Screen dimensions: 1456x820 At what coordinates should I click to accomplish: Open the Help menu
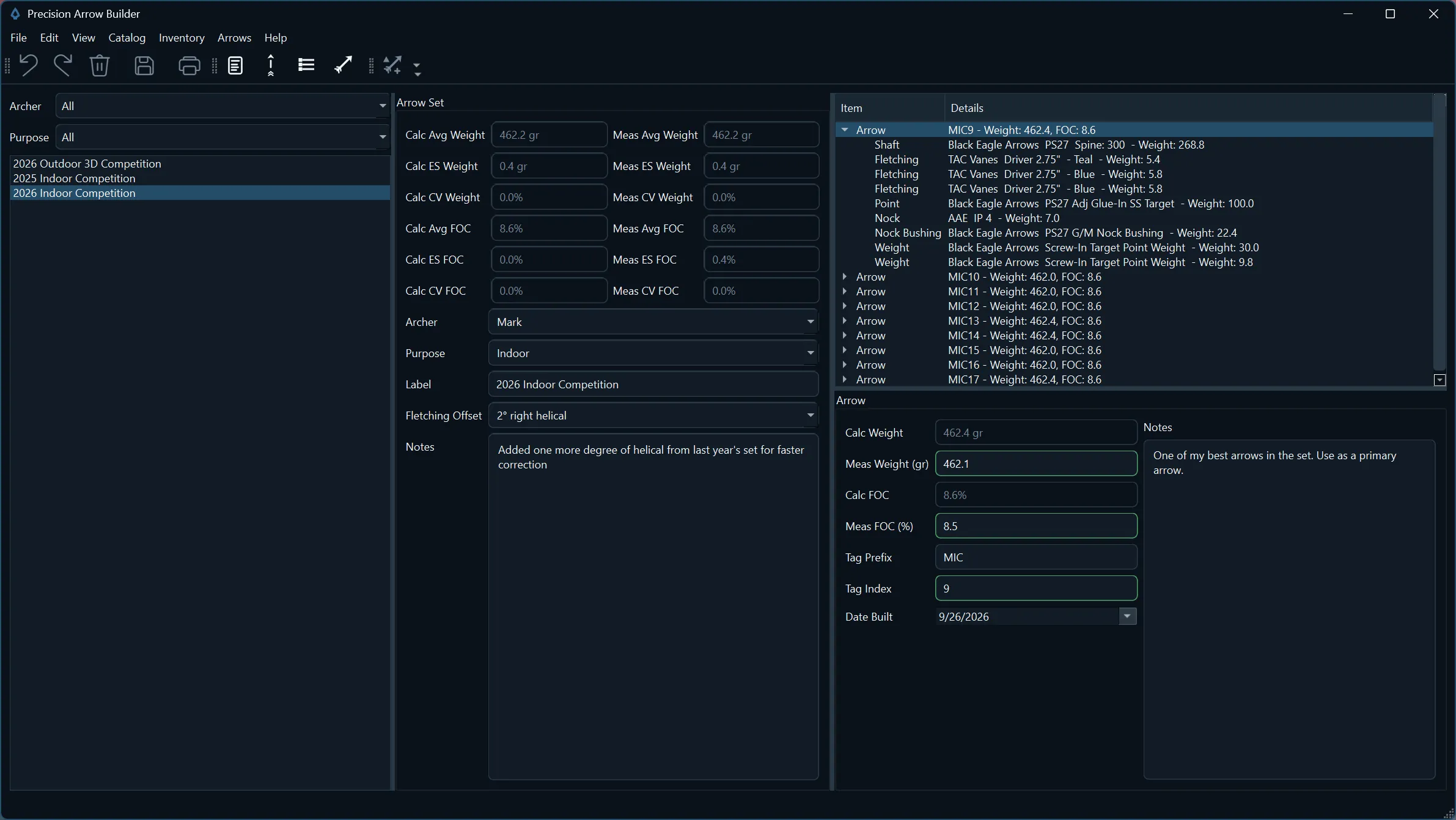276,37
